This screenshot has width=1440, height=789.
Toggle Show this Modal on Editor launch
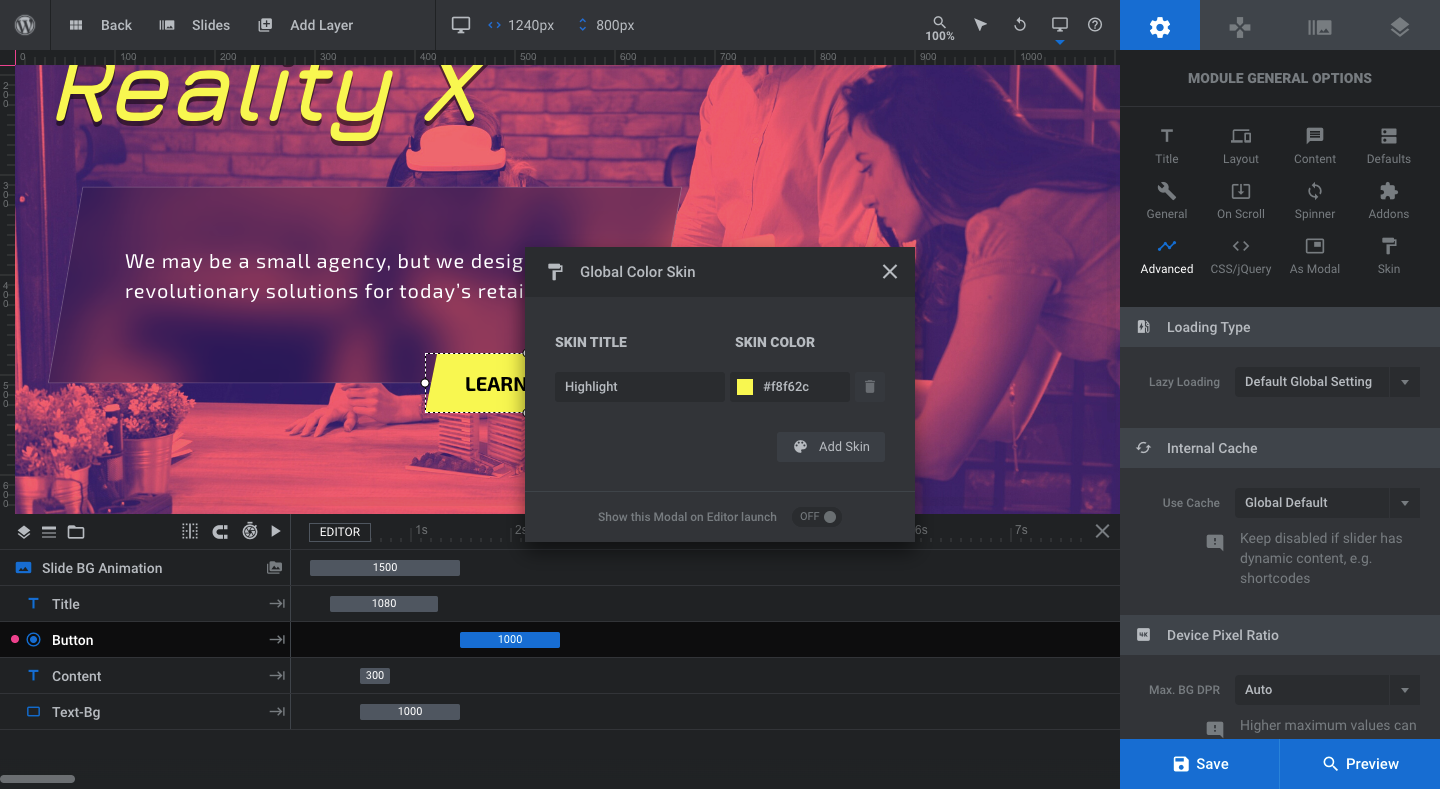pos(817,517)
